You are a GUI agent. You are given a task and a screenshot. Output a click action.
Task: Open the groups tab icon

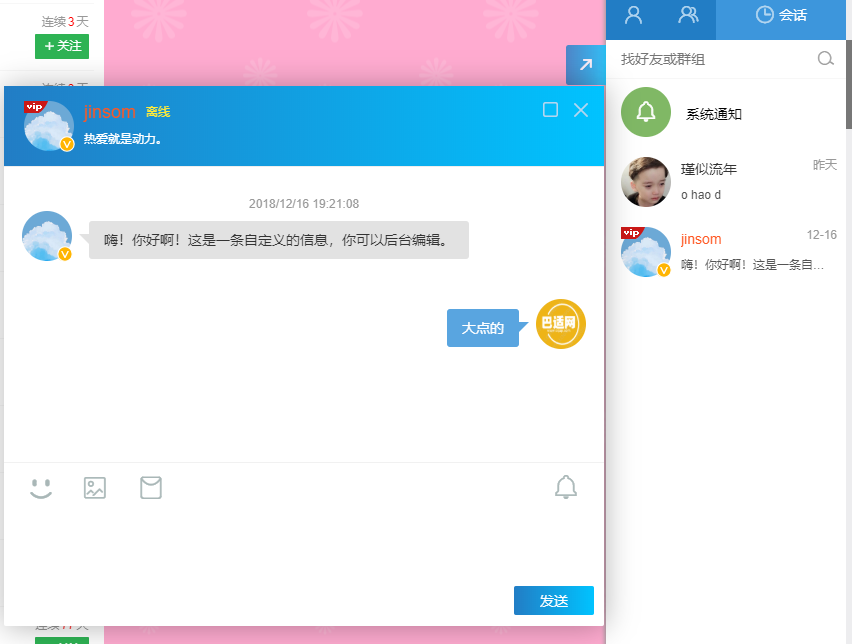pos(688,15)
